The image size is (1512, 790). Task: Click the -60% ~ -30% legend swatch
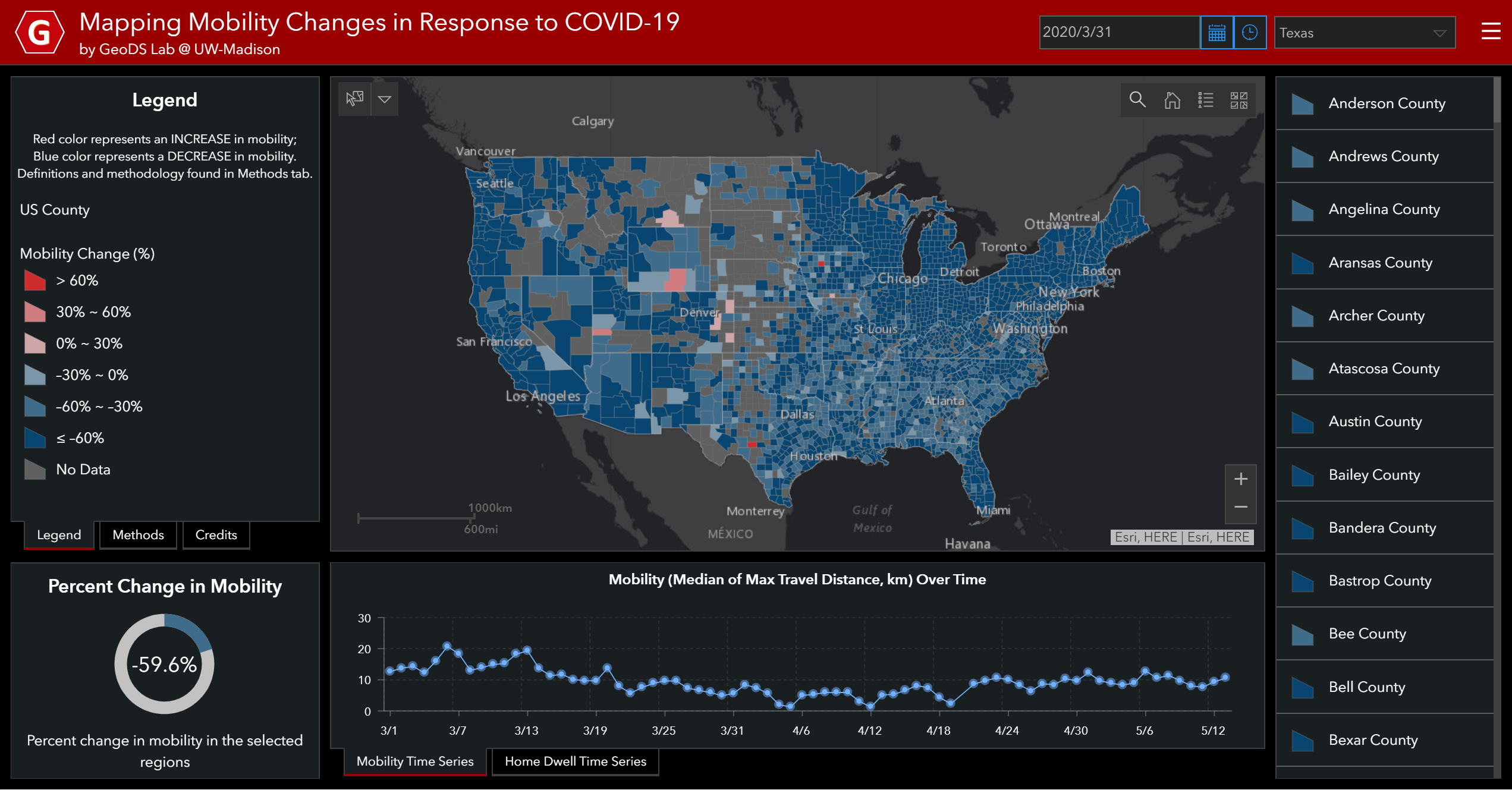pos(34,407)
